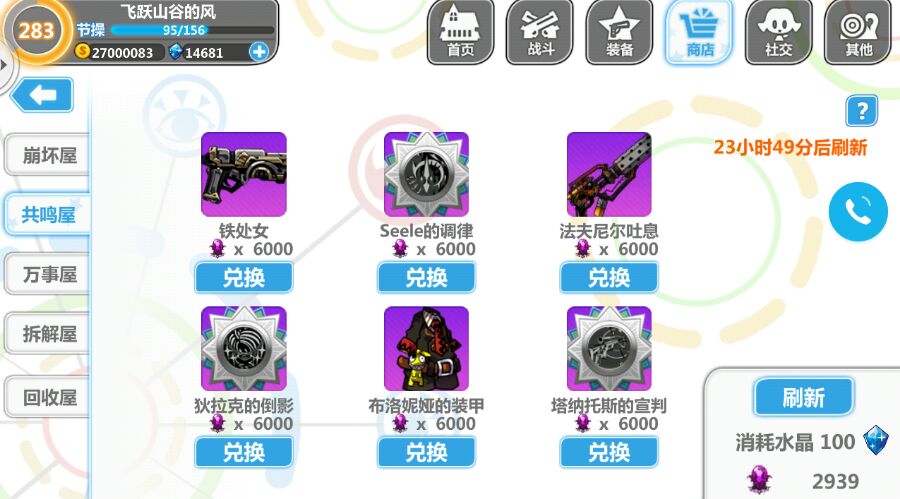Select the 商店 shop tab

pyautogui.click(x=699, y=32)
